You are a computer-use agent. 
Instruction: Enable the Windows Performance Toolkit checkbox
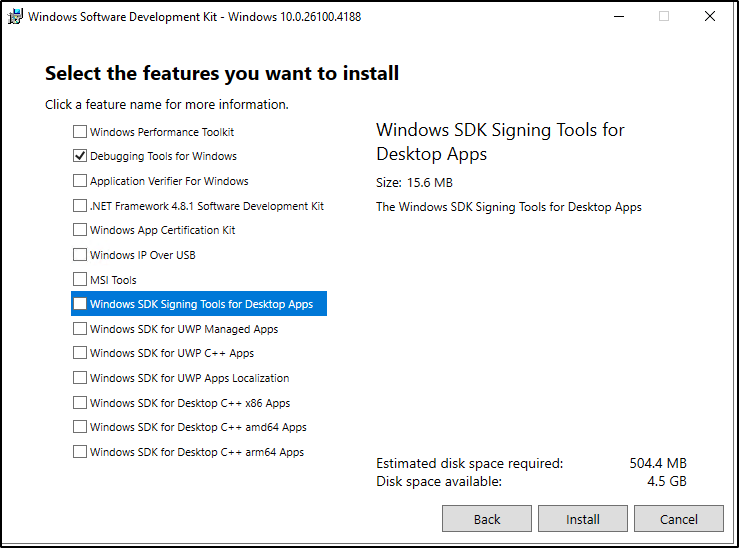80,132
